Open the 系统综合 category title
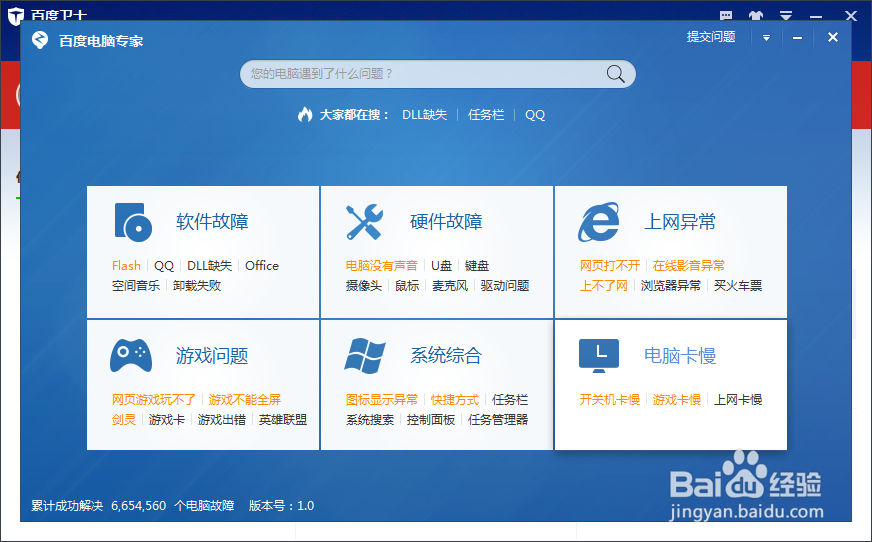Image resolution: width=872 pixels, height=542 pixels. pyautogui.click(x=446, y=355)
